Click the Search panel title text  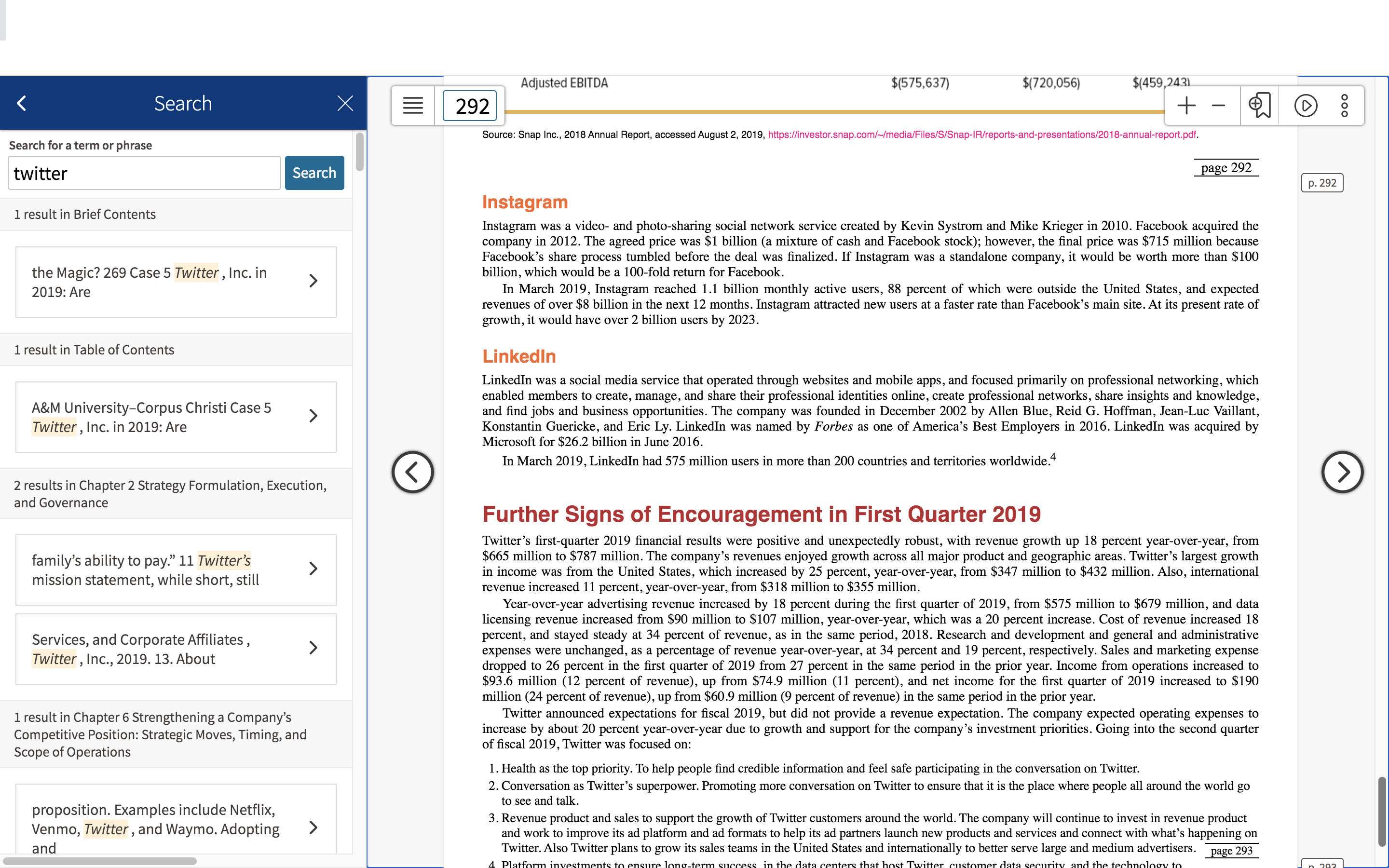click(183, 103)
